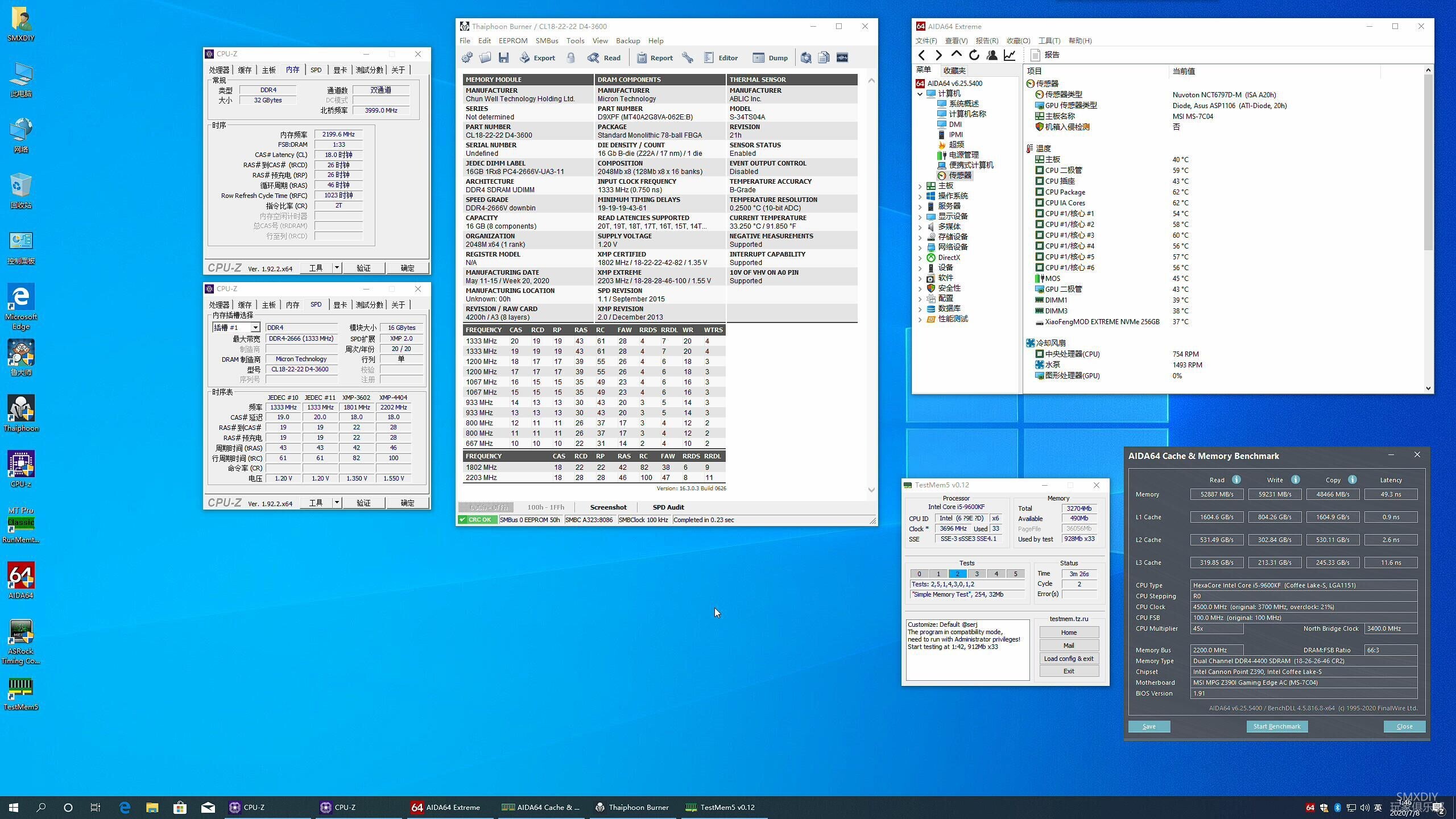Open the 工具(T) menu in AIDA64 Extreme
The width and height of the screenshot is (1456, 819).
[x=1049, y=40]
